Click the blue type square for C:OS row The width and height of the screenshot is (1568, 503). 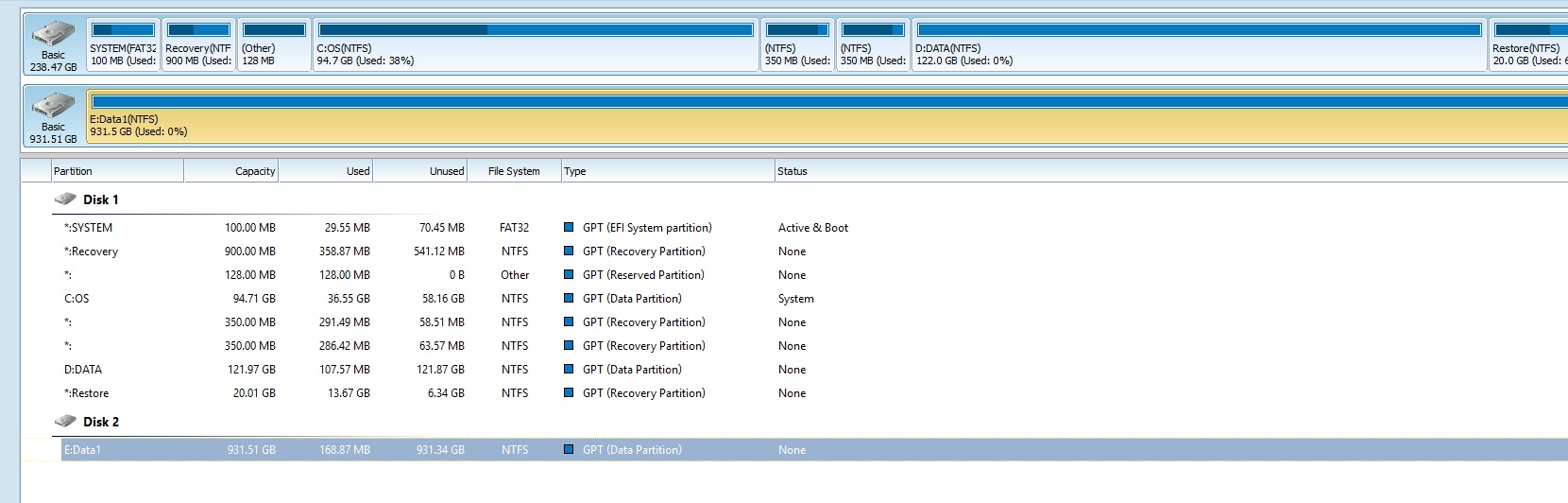(x=569, y=299)
